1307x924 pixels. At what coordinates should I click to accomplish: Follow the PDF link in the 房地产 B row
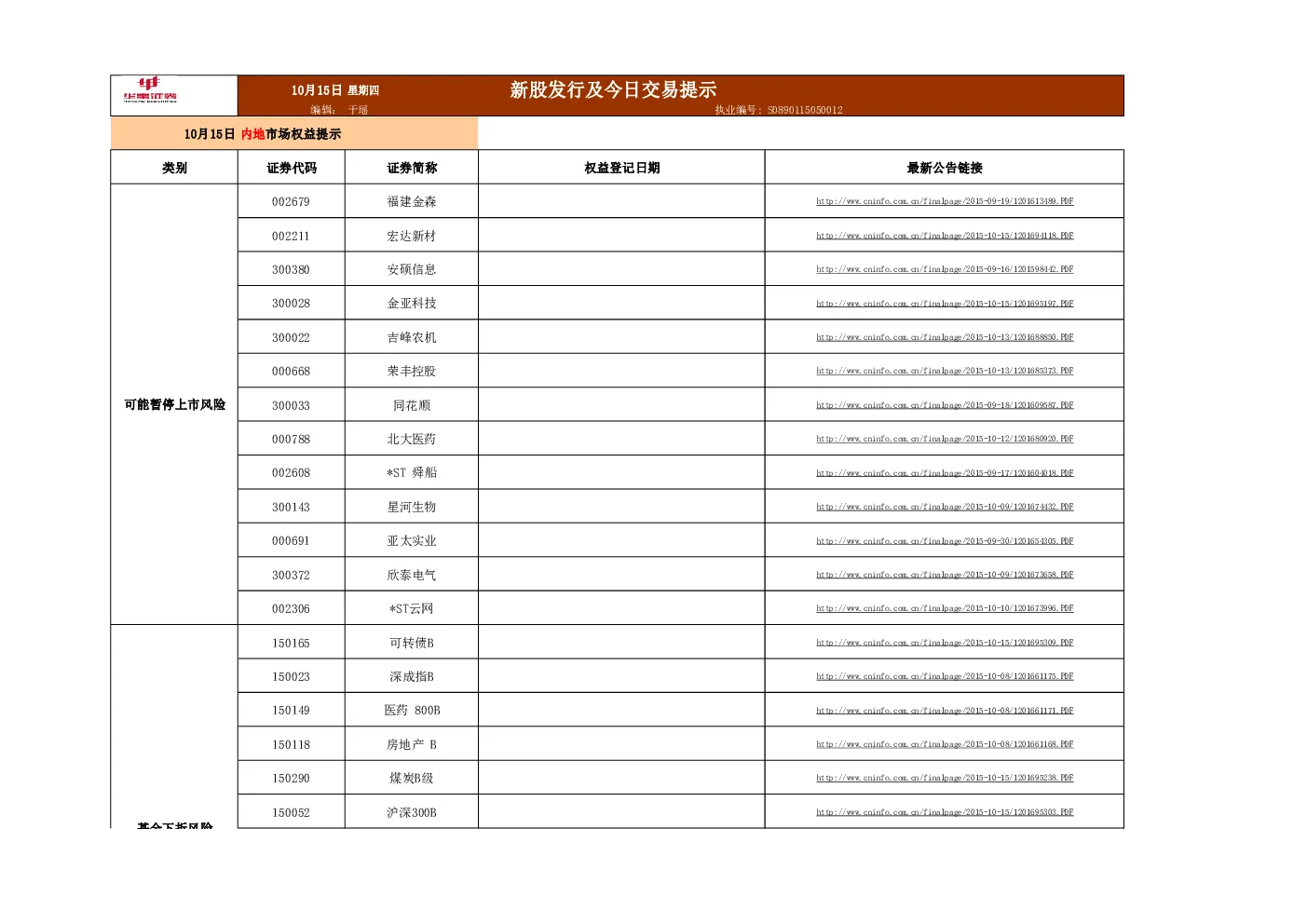[x=945, y=744]
